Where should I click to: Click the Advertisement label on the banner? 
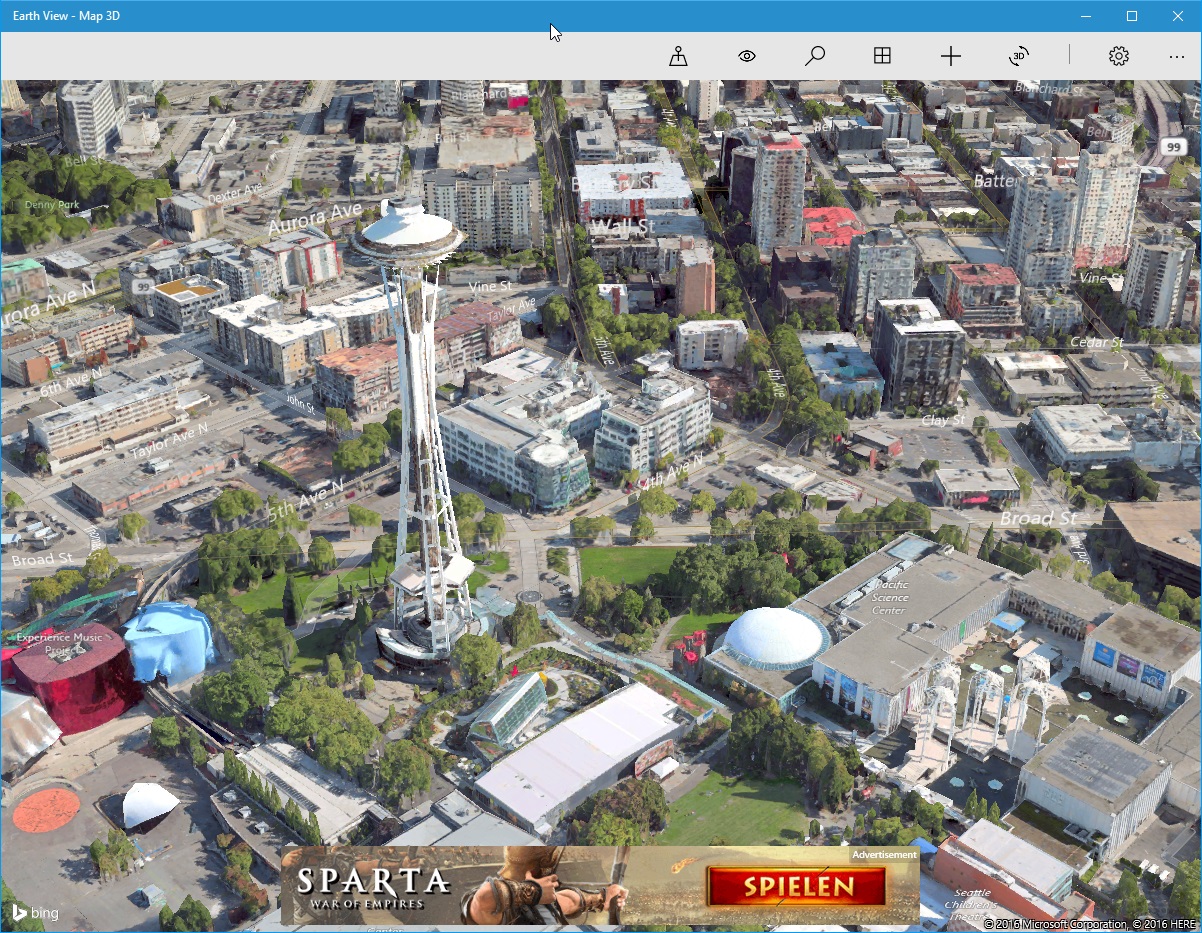tap(884, 855)
